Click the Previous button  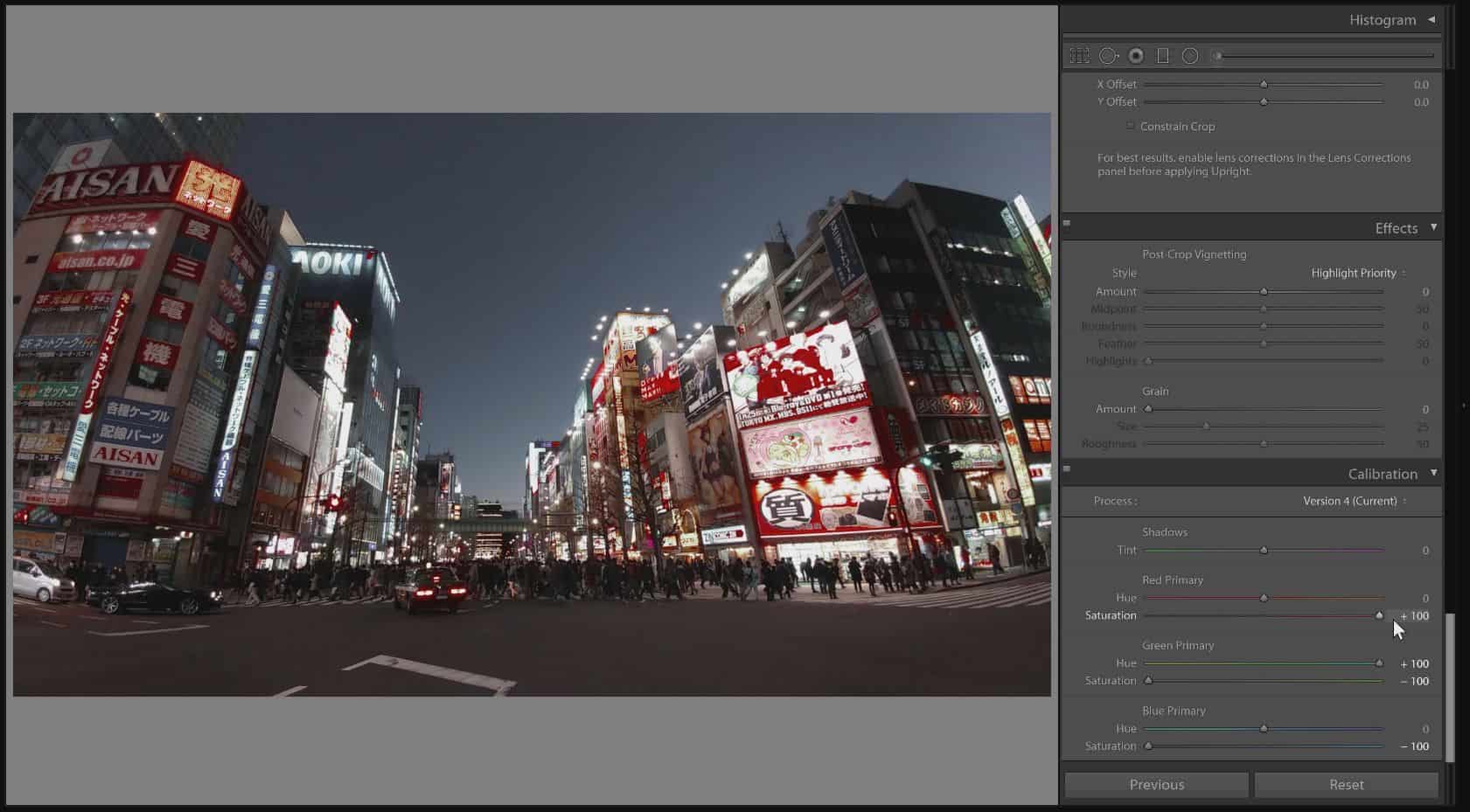coord(1156,785)
